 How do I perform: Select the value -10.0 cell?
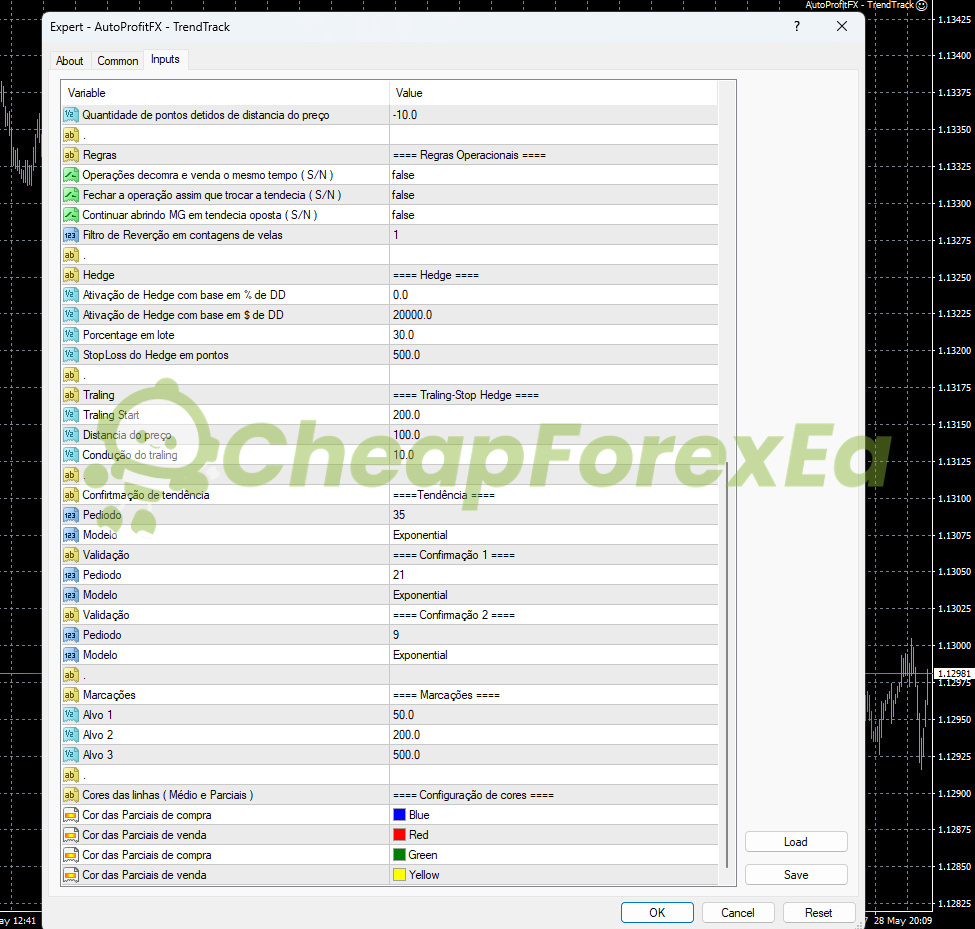tap(553, 114)
